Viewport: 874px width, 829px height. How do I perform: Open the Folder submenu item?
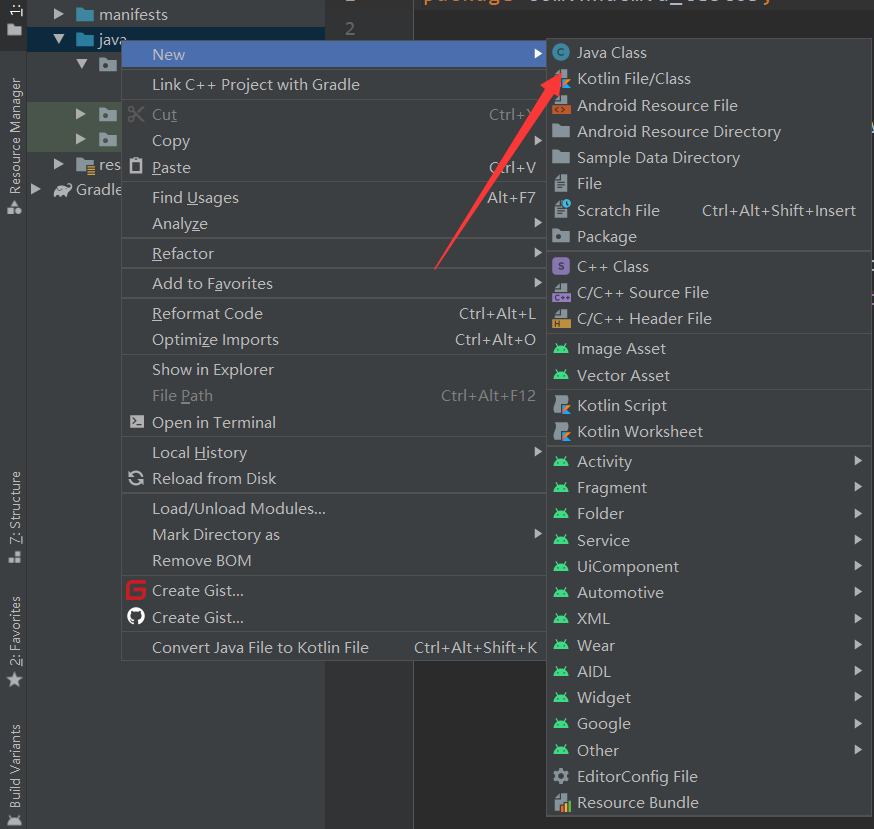click(x=709, y=513)
